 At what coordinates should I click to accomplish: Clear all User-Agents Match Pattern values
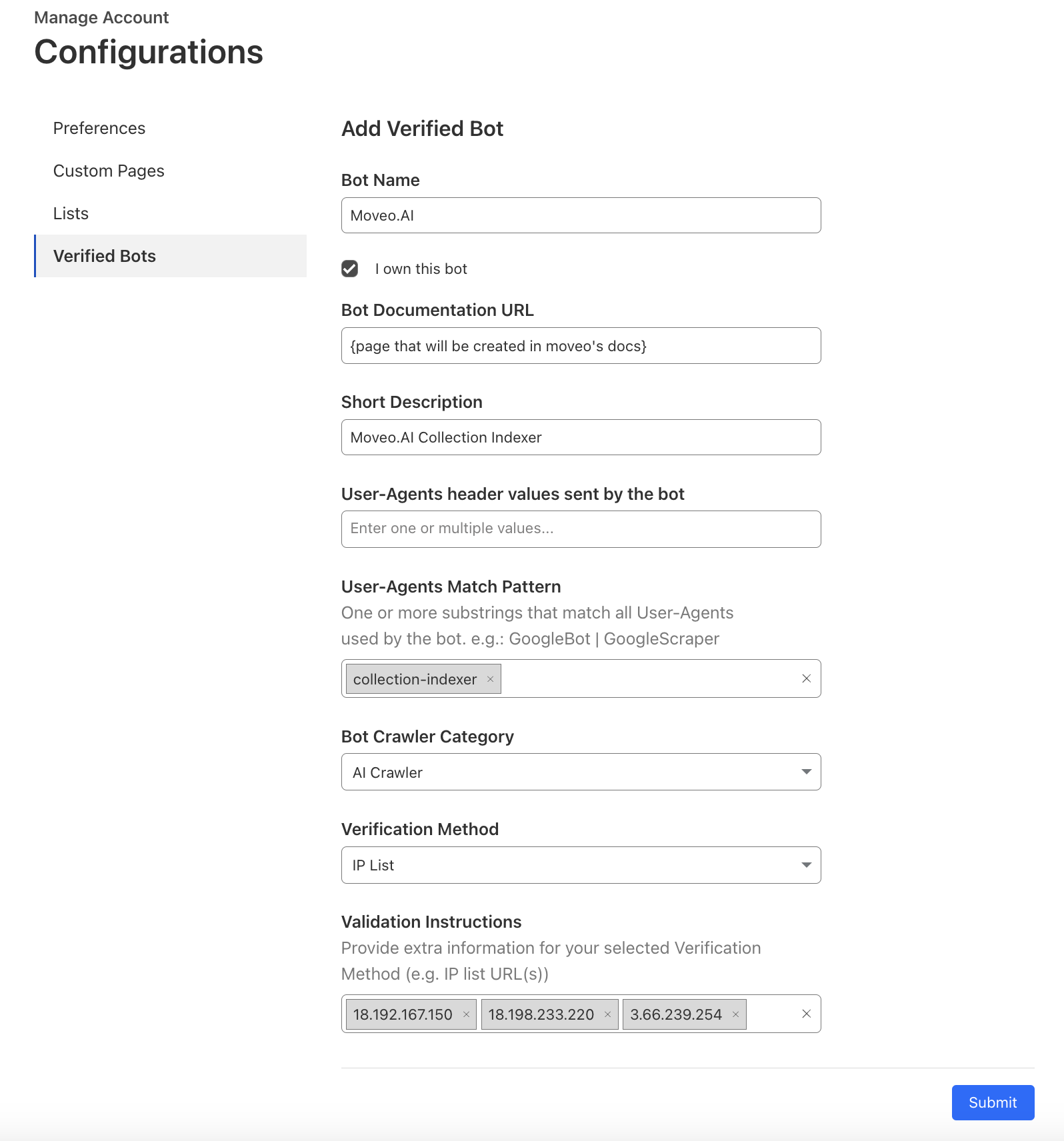click(806, 678)
